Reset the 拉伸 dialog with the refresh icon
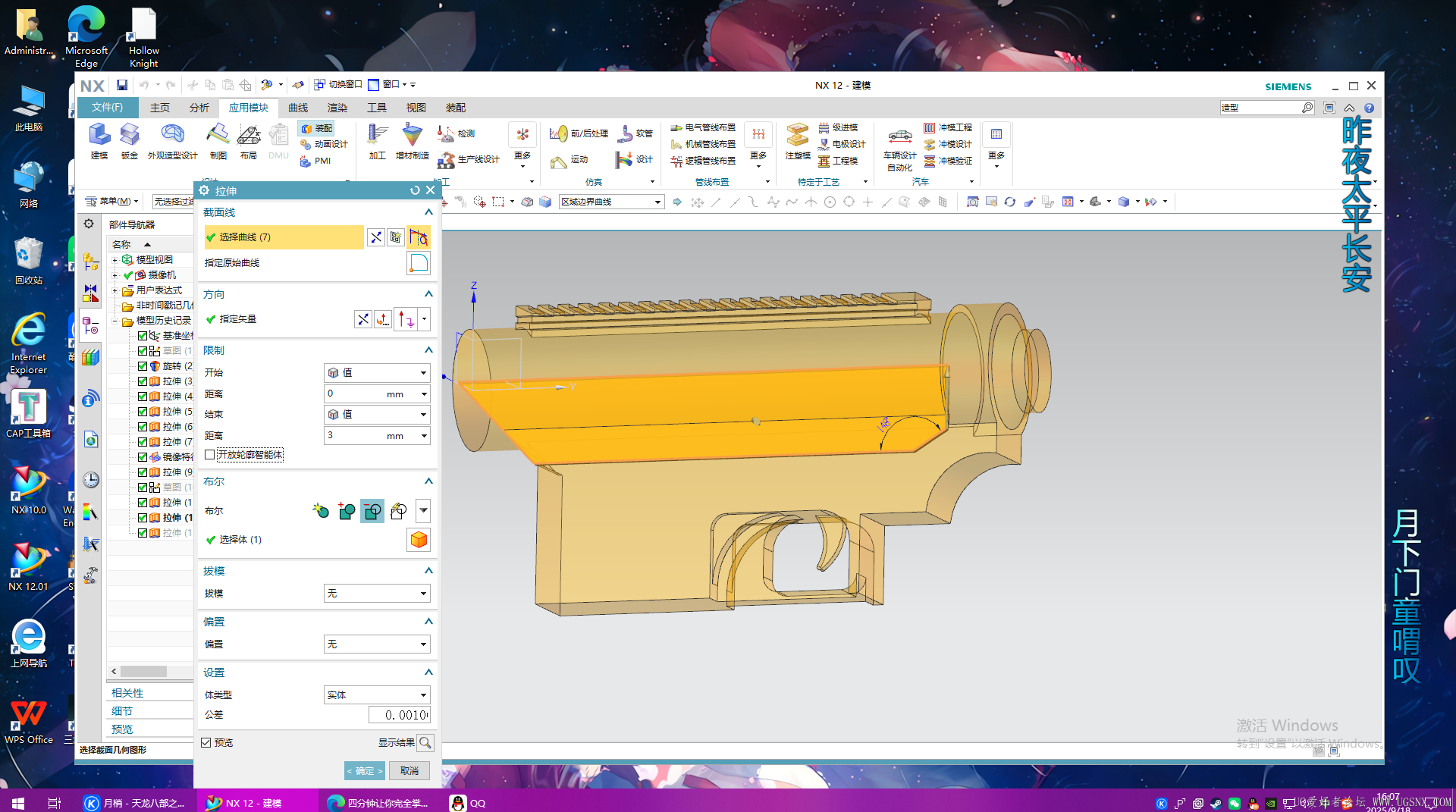 click(x=415, y=190)
